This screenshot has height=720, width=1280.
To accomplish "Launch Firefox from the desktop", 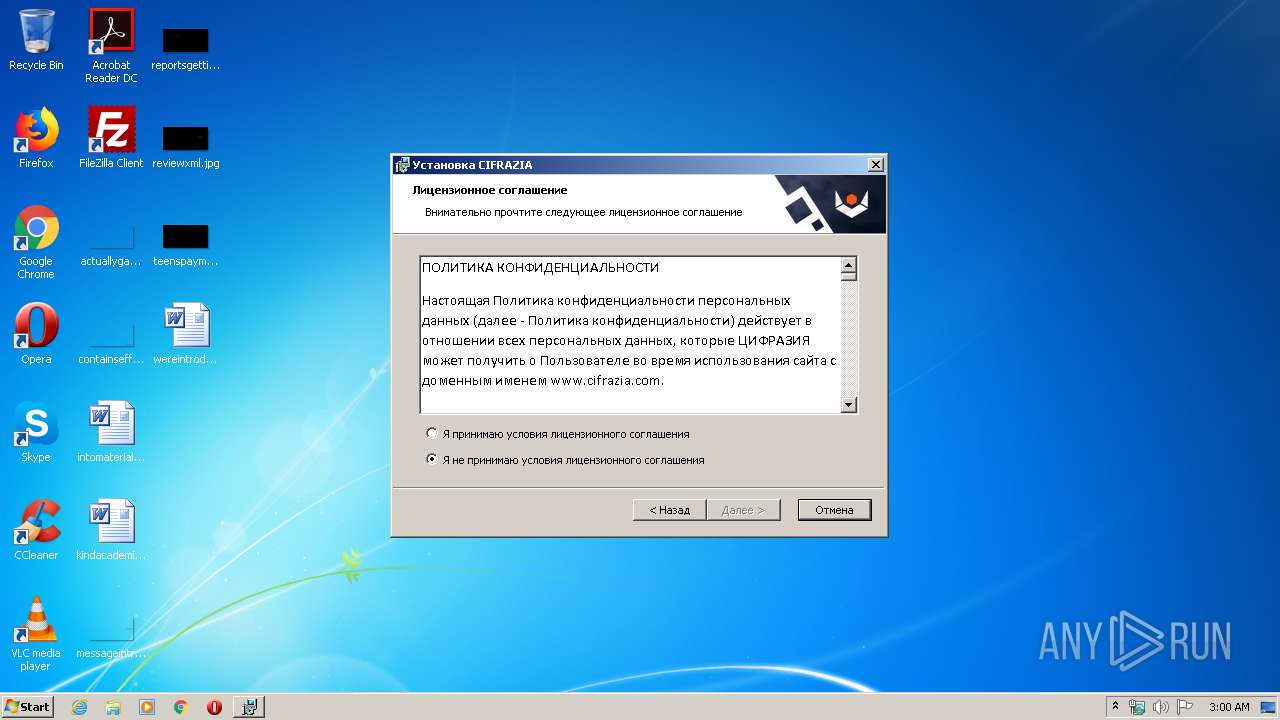I will tap(36, 138).
